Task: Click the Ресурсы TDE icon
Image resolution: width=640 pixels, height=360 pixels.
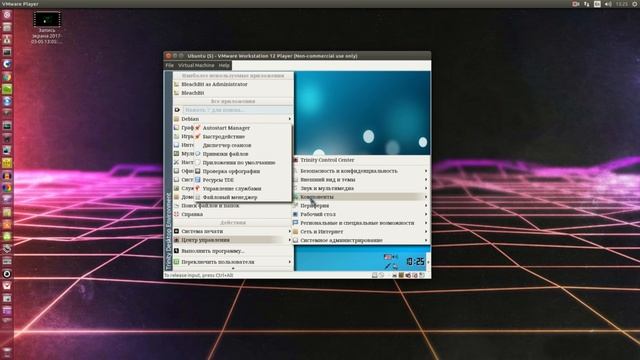Action: click(x=198, y=180)
